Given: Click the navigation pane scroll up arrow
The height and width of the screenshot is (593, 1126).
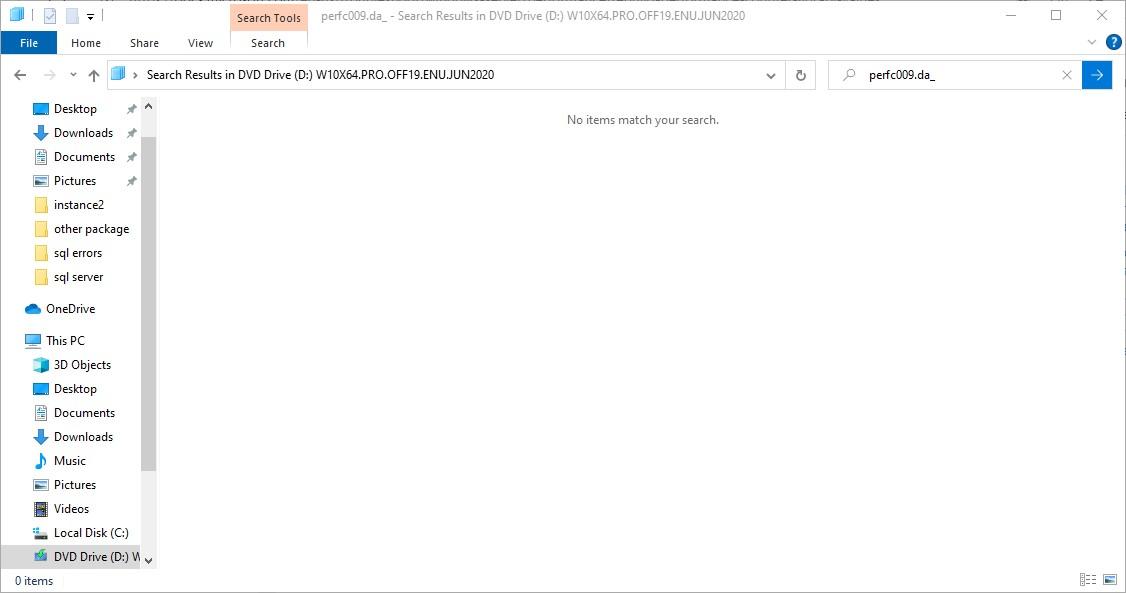Looking at the screenshot, I should [149, 106].
